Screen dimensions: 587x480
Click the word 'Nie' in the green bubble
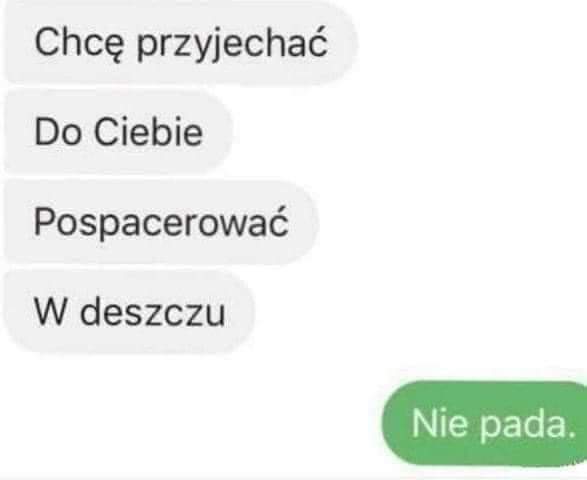tap(440, 423)
